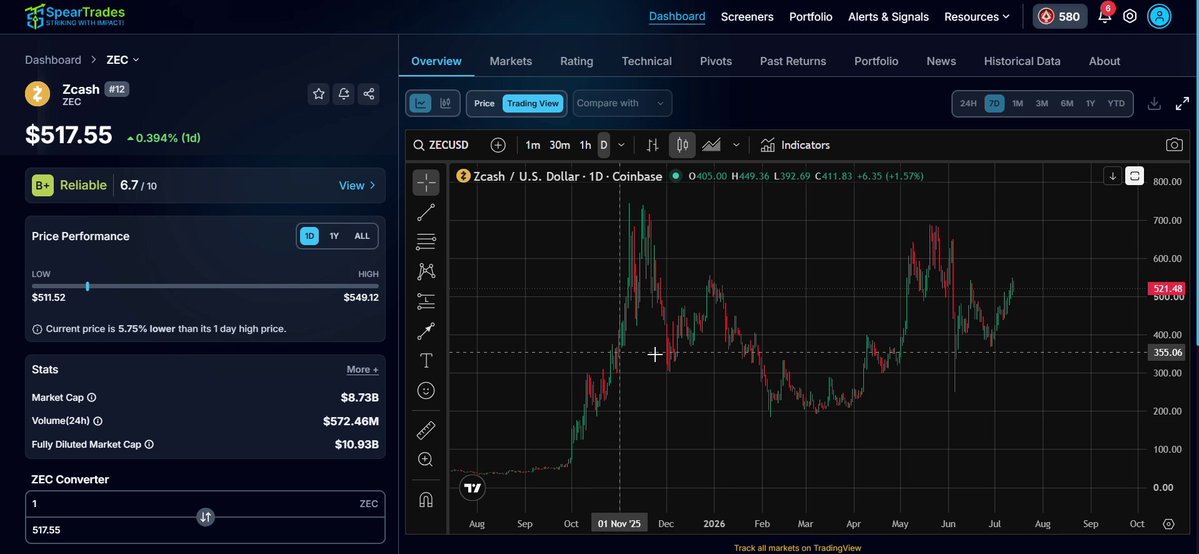This screenshot has height=554, width=1199.
Task: Open the Pivots tab
Action: click(716, 61)
